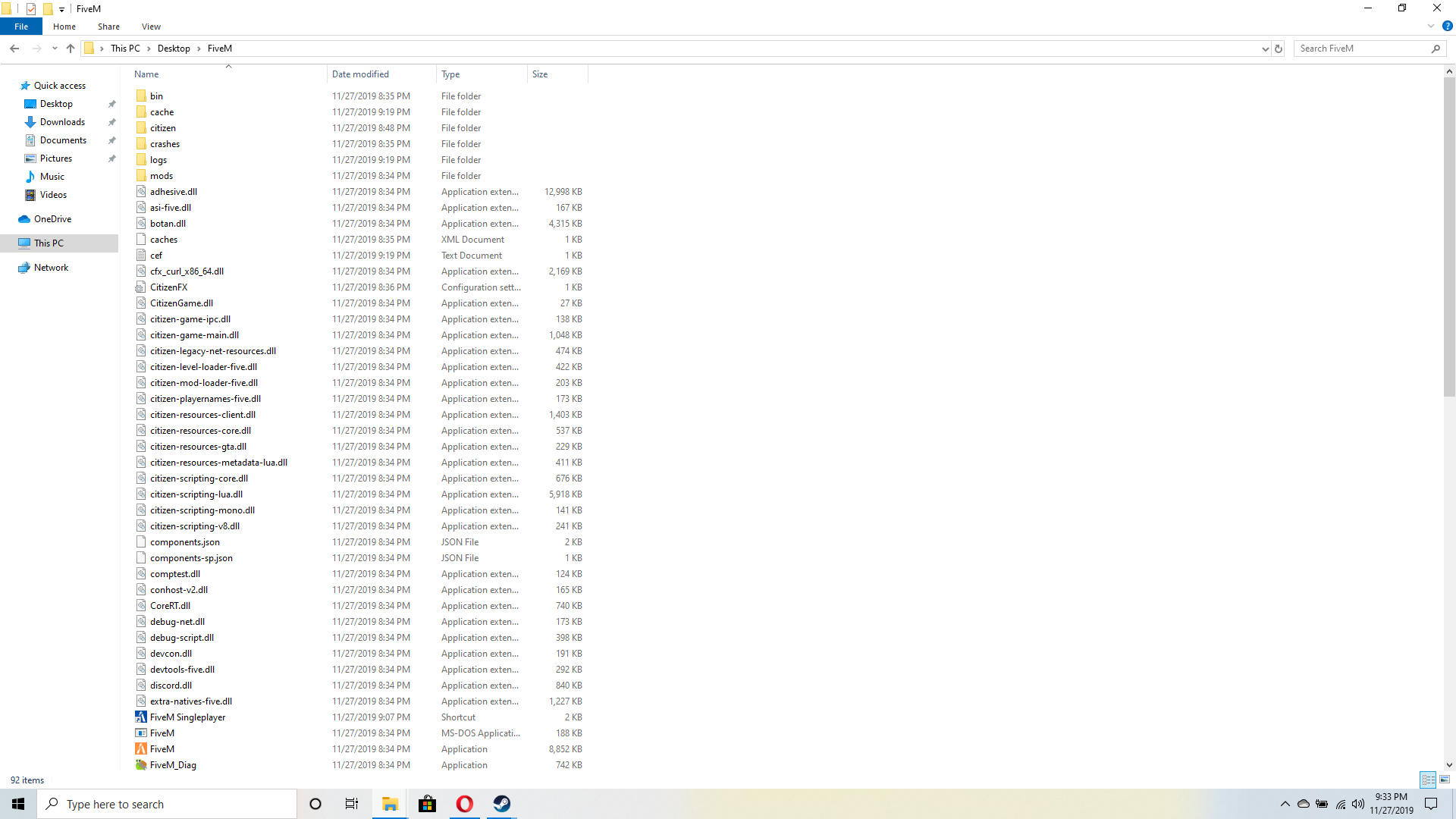
Task: Launch Opera browser from taskbar
Action: click(465, 804)
